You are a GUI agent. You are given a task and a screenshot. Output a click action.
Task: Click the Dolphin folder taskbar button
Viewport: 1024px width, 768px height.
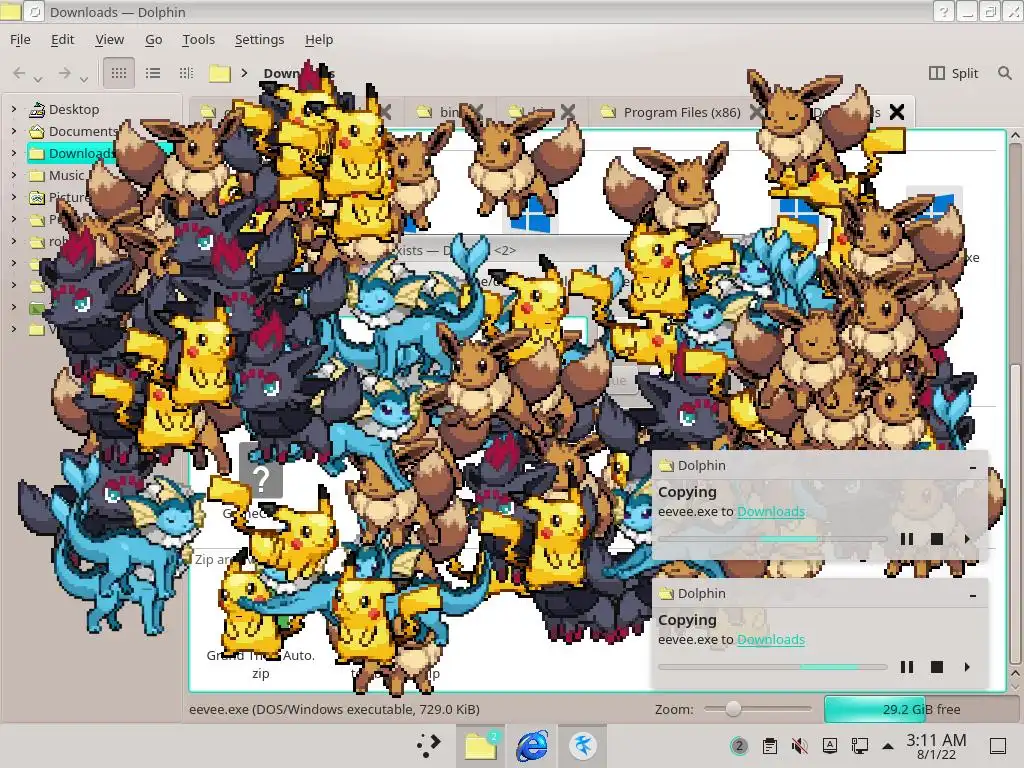[x=480, y=745]
